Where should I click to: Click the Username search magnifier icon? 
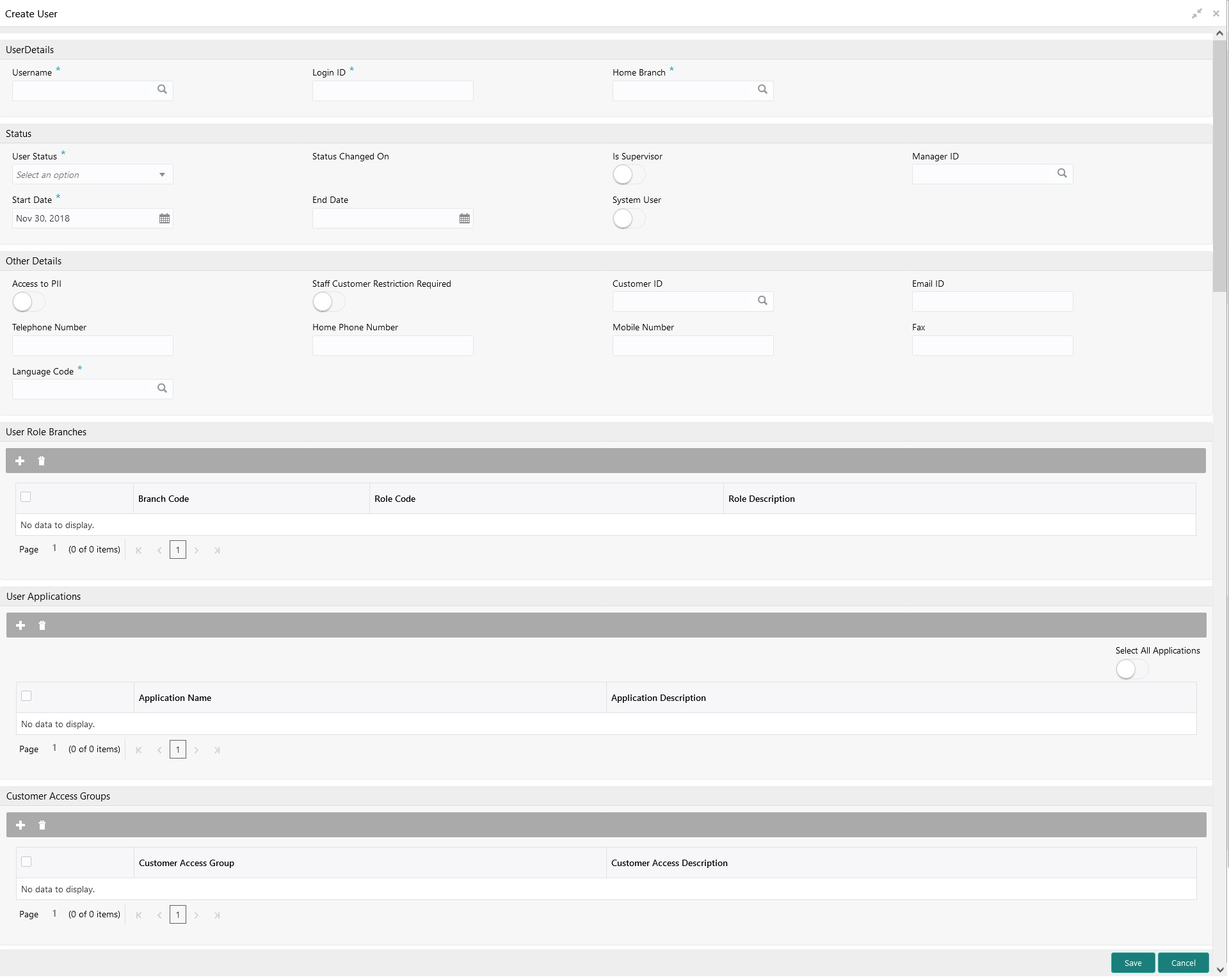162,90
